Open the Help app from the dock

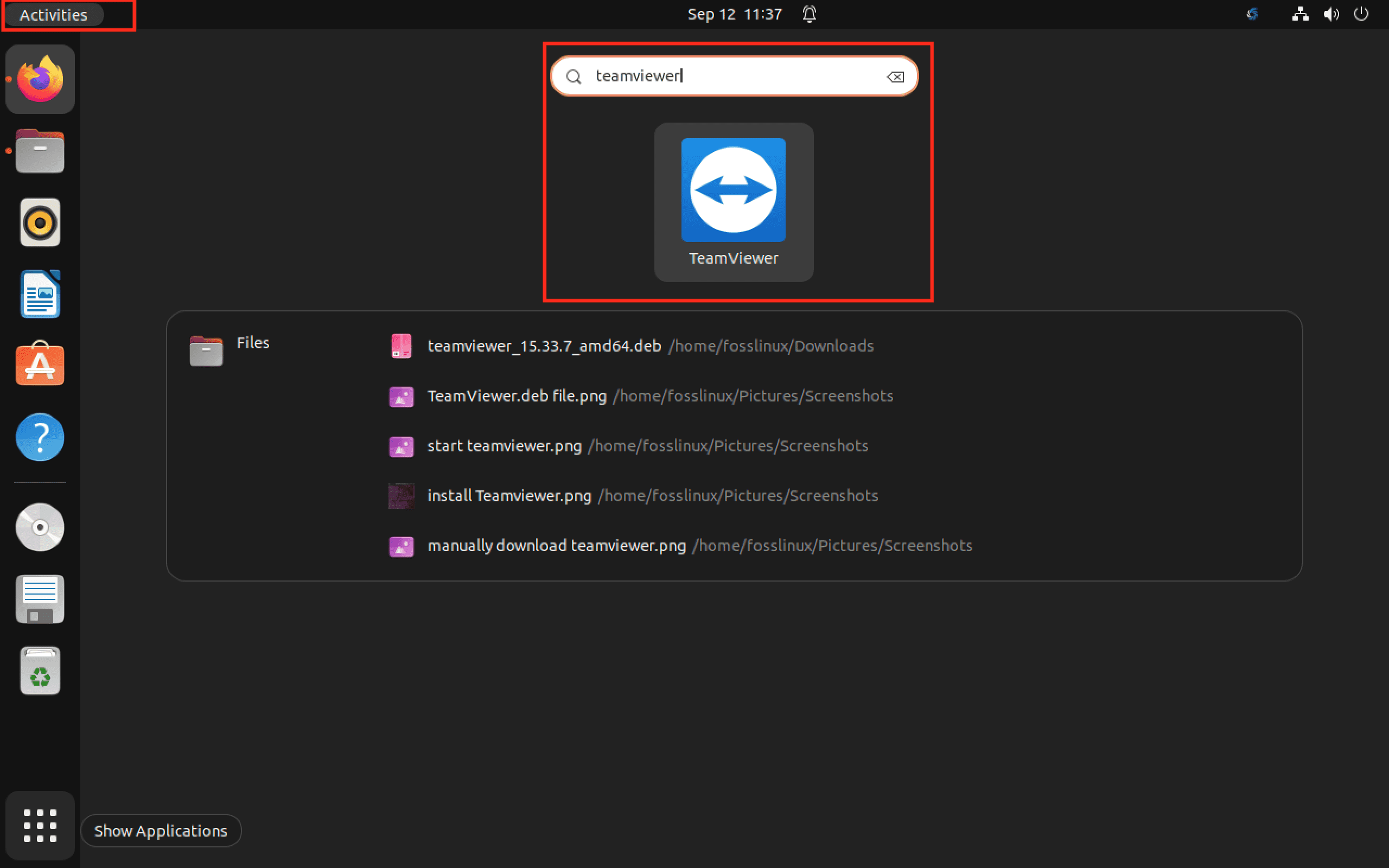pos(39,437)
